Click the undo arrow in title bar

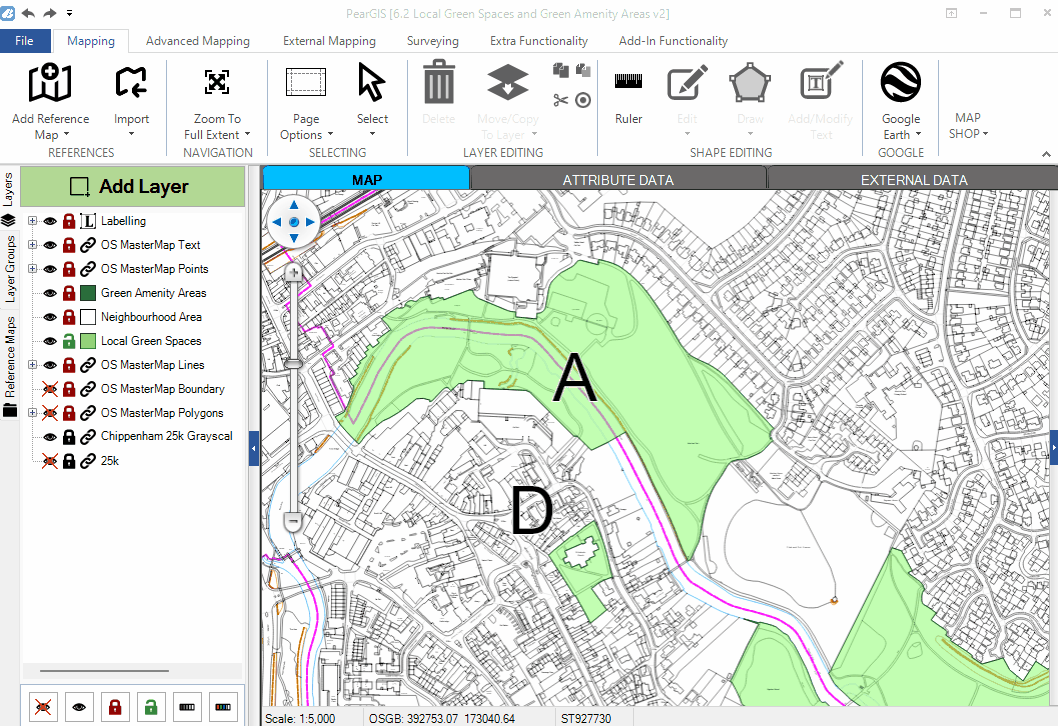pos(28,13)
